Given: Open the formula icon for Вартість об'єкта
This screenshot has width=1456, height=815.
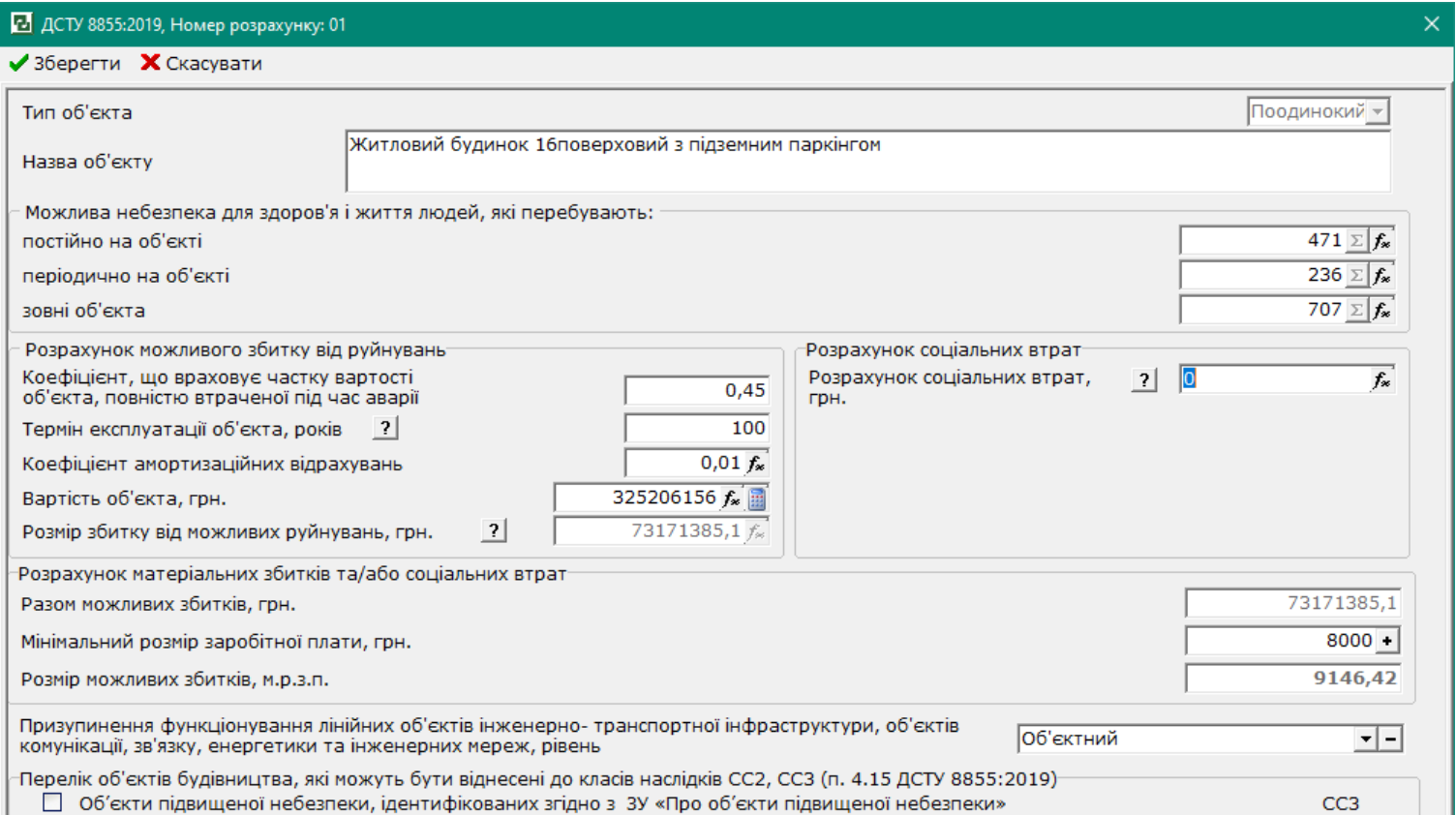Looking at the screenshot, I should point(732,498).
